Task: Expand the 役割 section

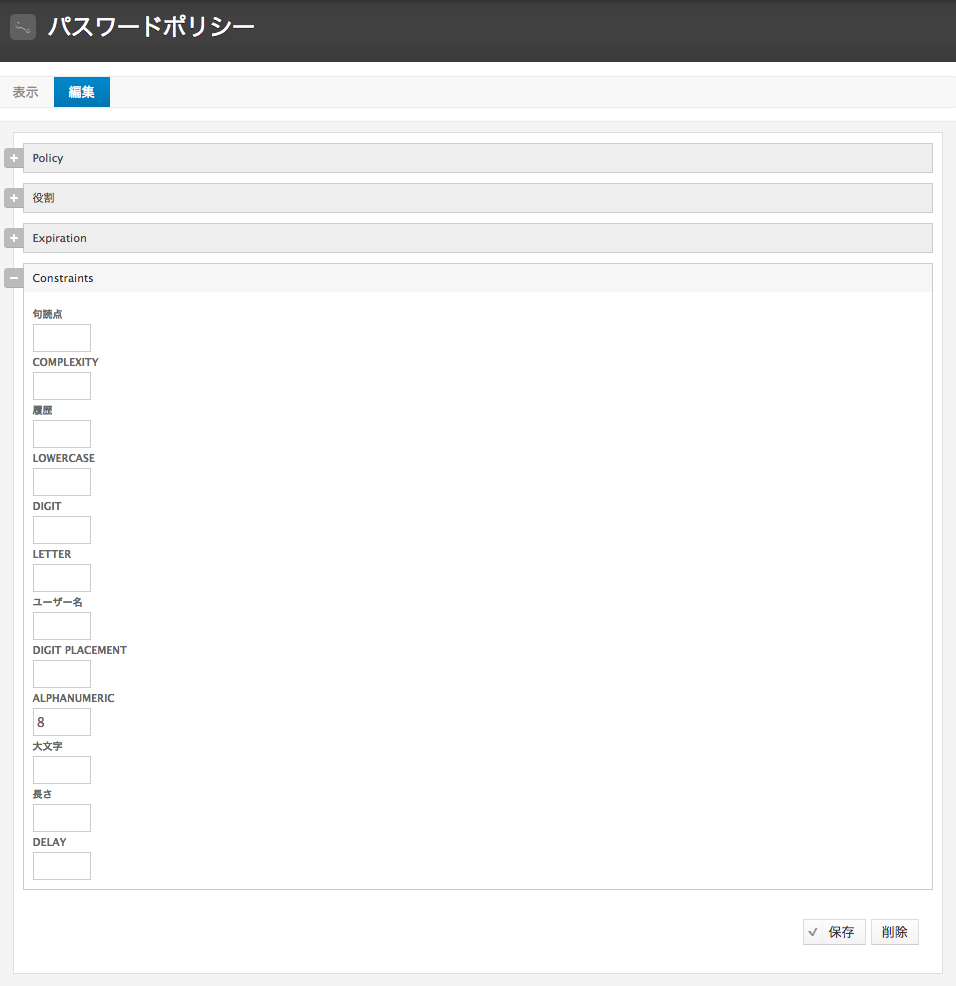Action: [13, 197]
